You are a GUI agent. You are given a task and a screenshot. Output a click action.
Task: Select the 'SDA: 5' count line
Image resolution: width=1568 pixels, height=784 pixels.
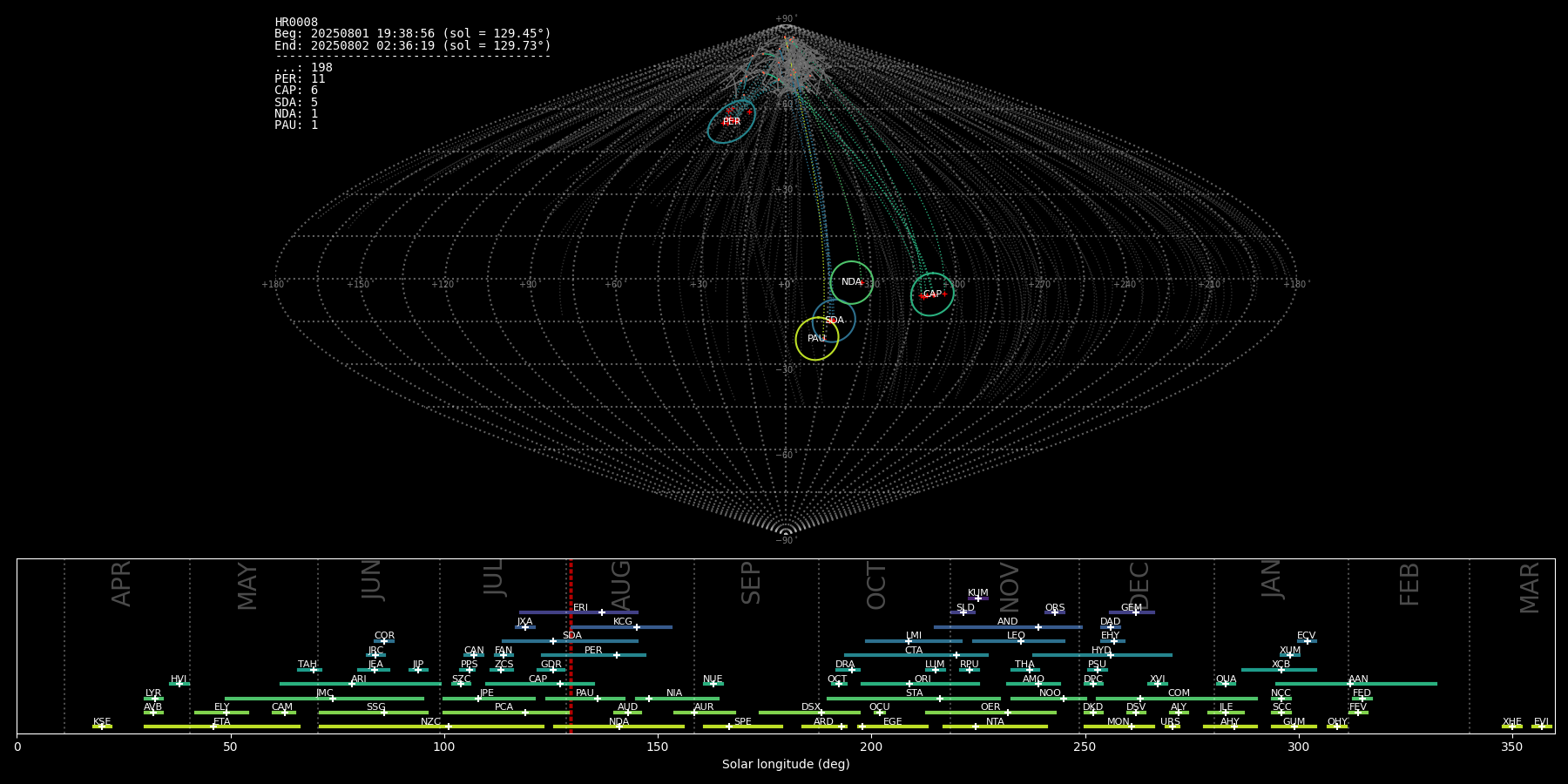tap(296, 103)
